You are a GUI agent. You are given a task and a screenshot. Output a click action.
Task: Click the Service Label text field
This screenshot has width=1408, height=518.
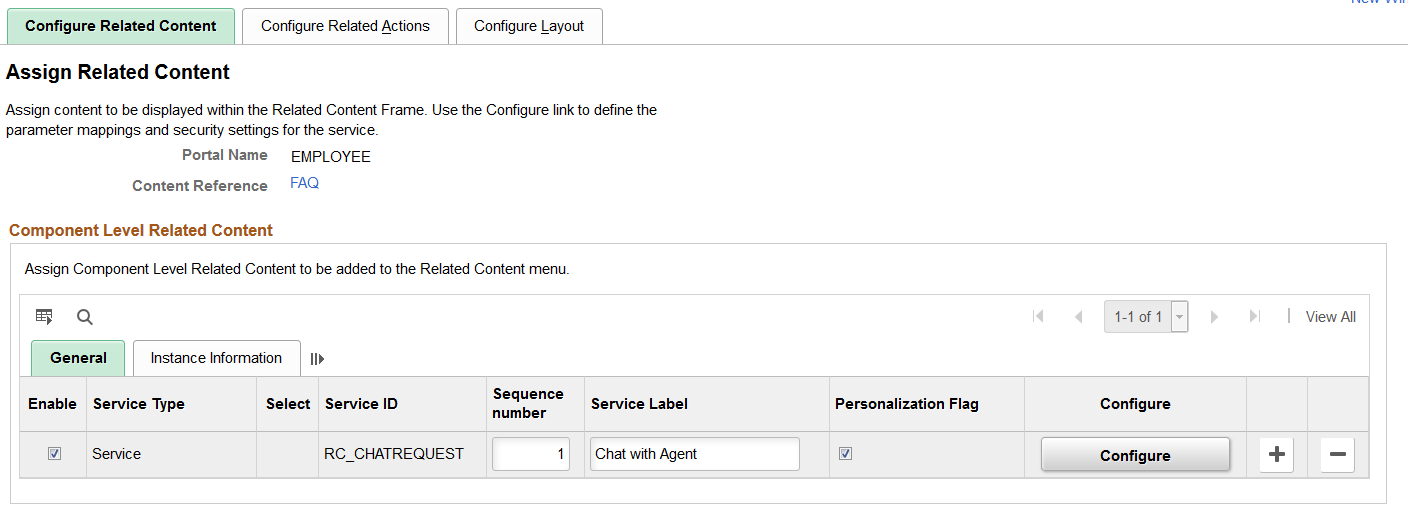694,454
